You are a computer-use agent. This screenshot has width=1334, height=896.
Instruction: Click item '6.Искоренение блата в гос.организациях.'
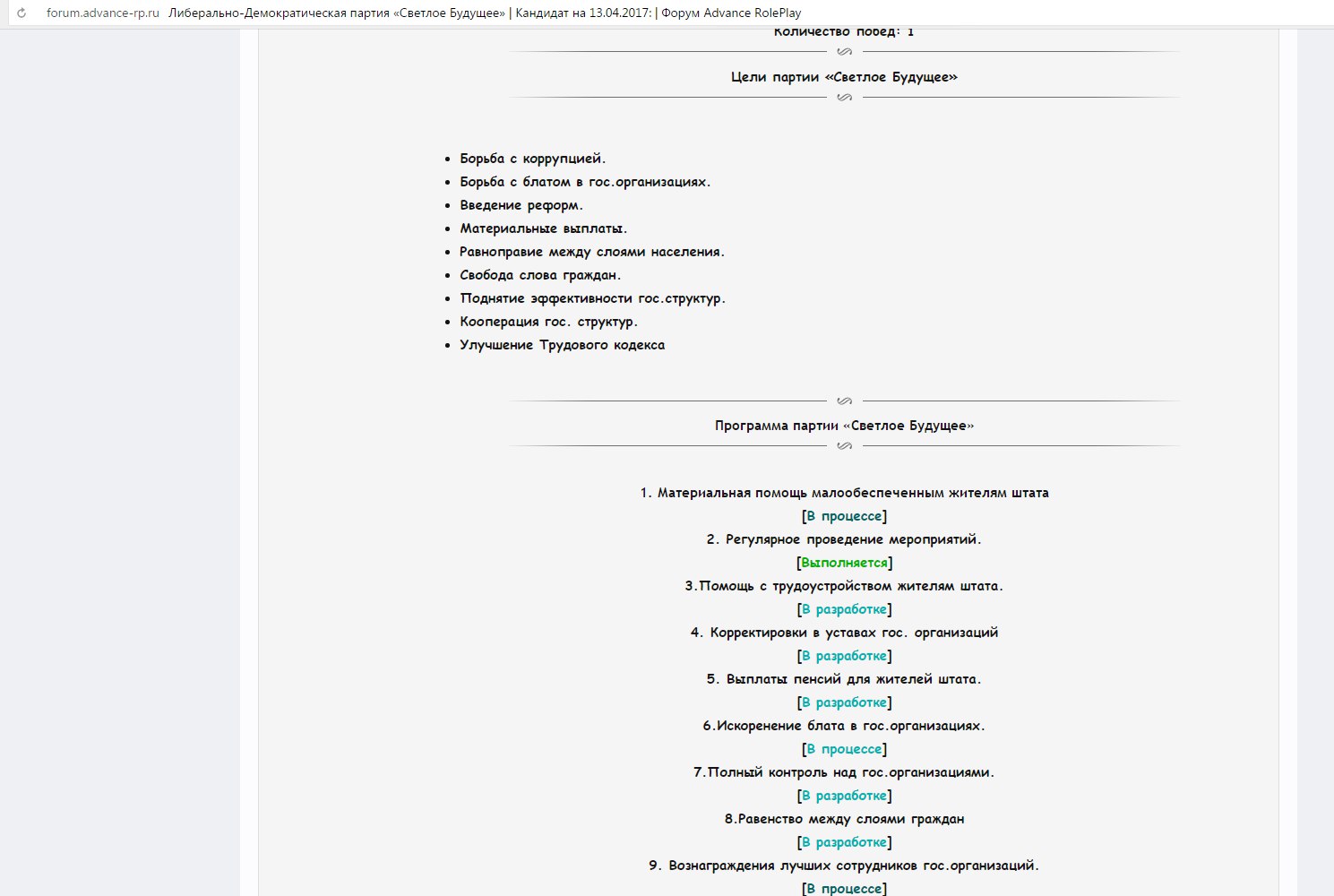844,726
